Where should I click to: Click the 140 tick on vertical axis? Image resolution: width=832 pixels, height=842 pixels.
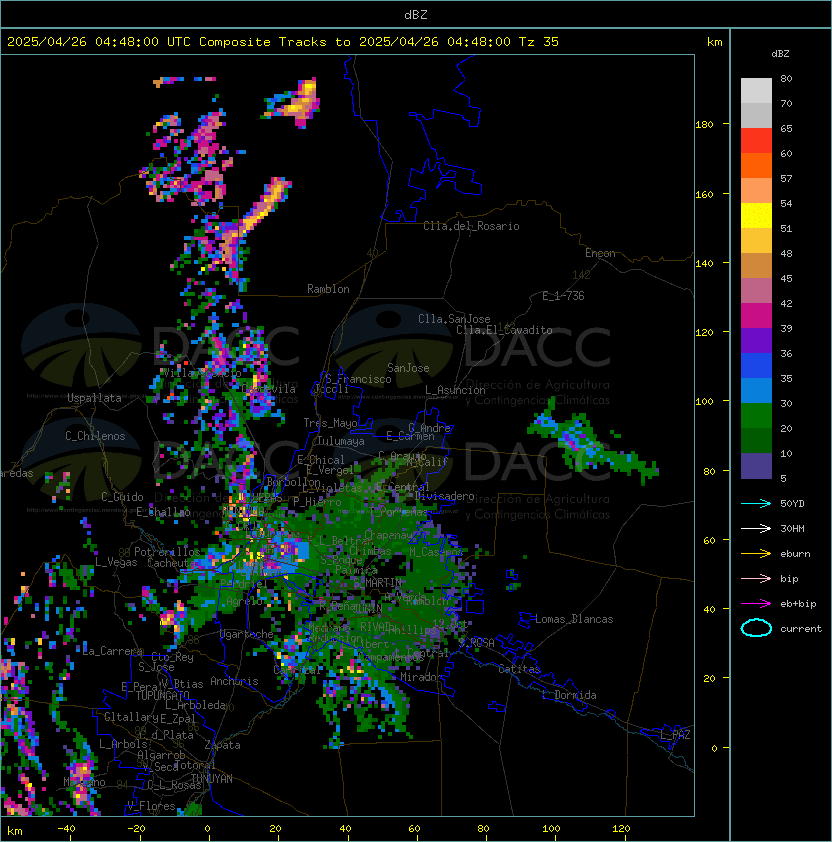tap(704, 263)
